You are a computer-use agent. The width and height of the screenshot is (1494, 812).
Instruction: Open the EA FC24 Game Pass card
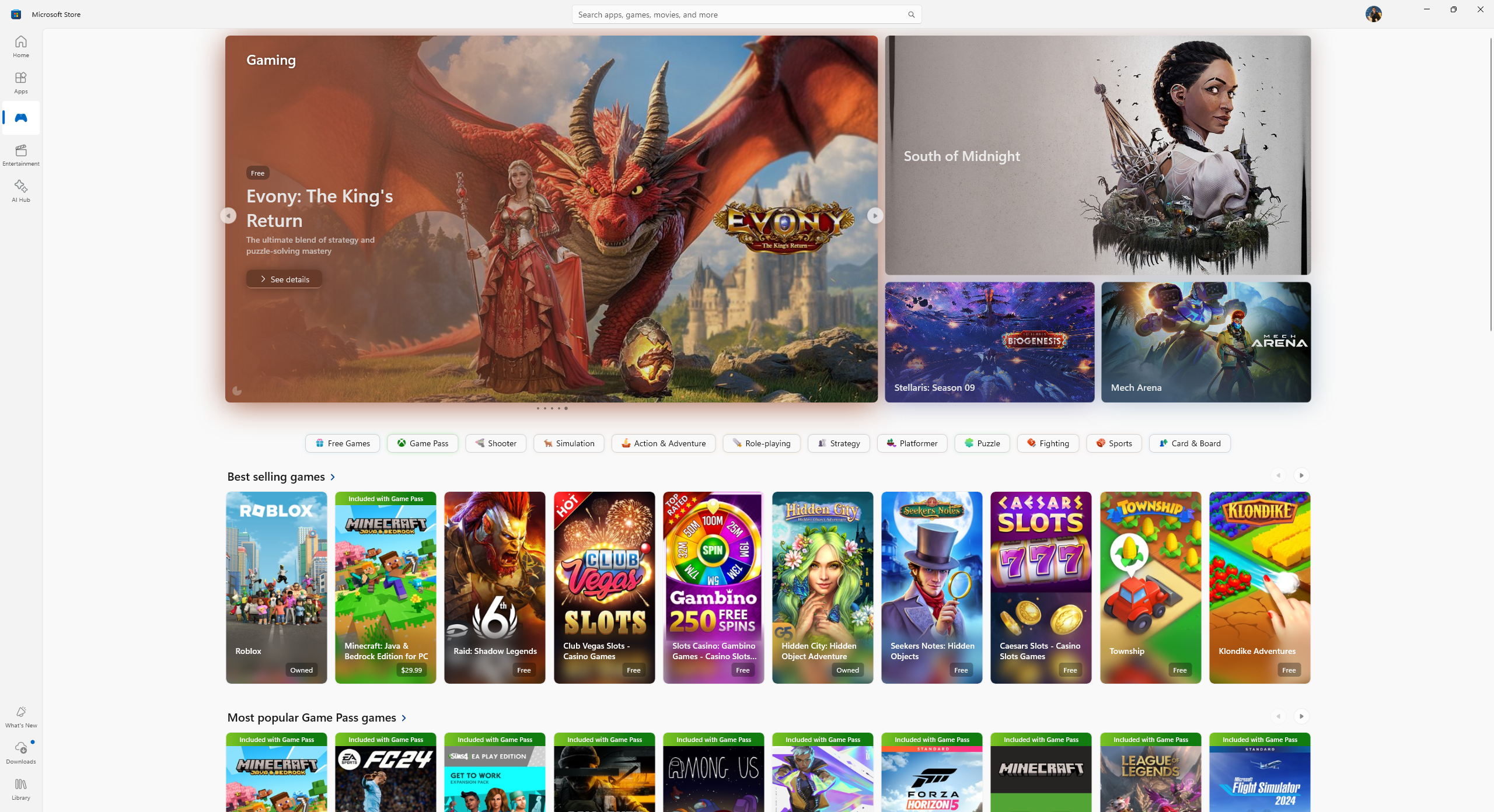click(x=385, y=772)
